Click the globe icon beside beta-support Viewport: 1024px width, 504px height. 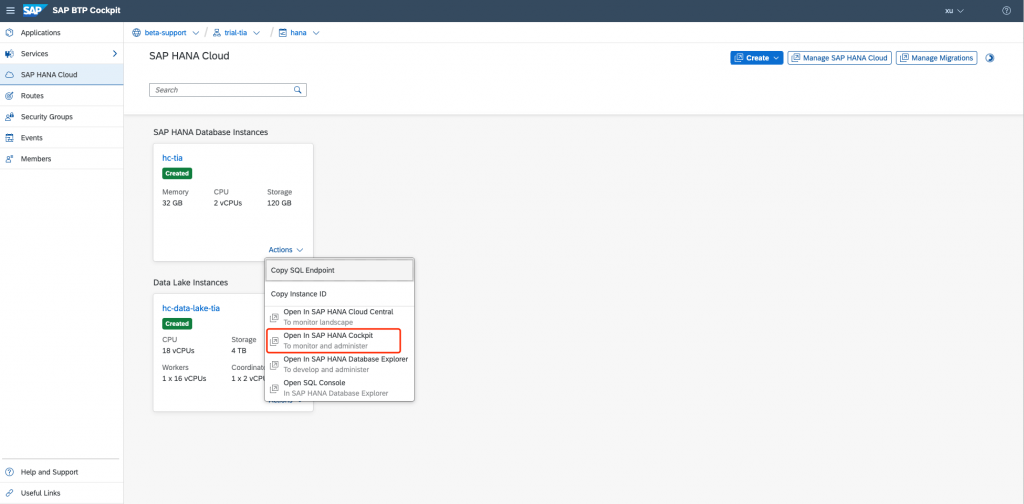(x=136, y=33)
